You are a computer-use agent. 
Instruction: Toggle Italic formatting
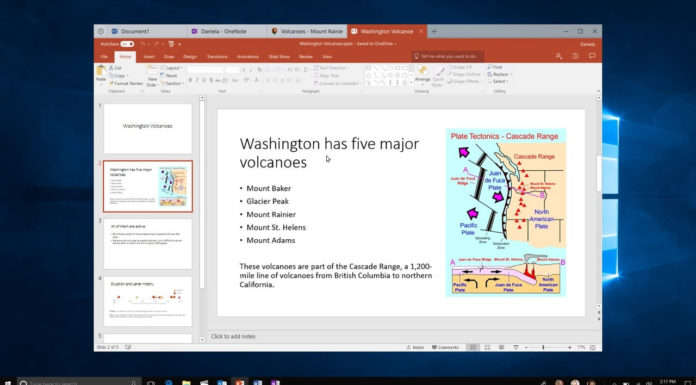[x=197, y=80]
